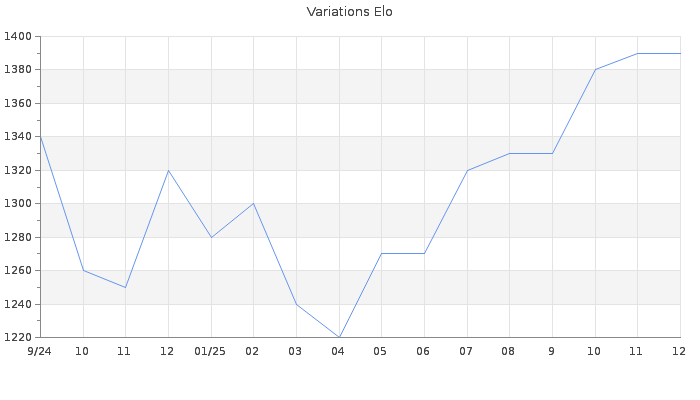Viewport: 700px width, 400px height.
Task: Select the 04 month label on x-axis
Action: [x=338, y=352]
